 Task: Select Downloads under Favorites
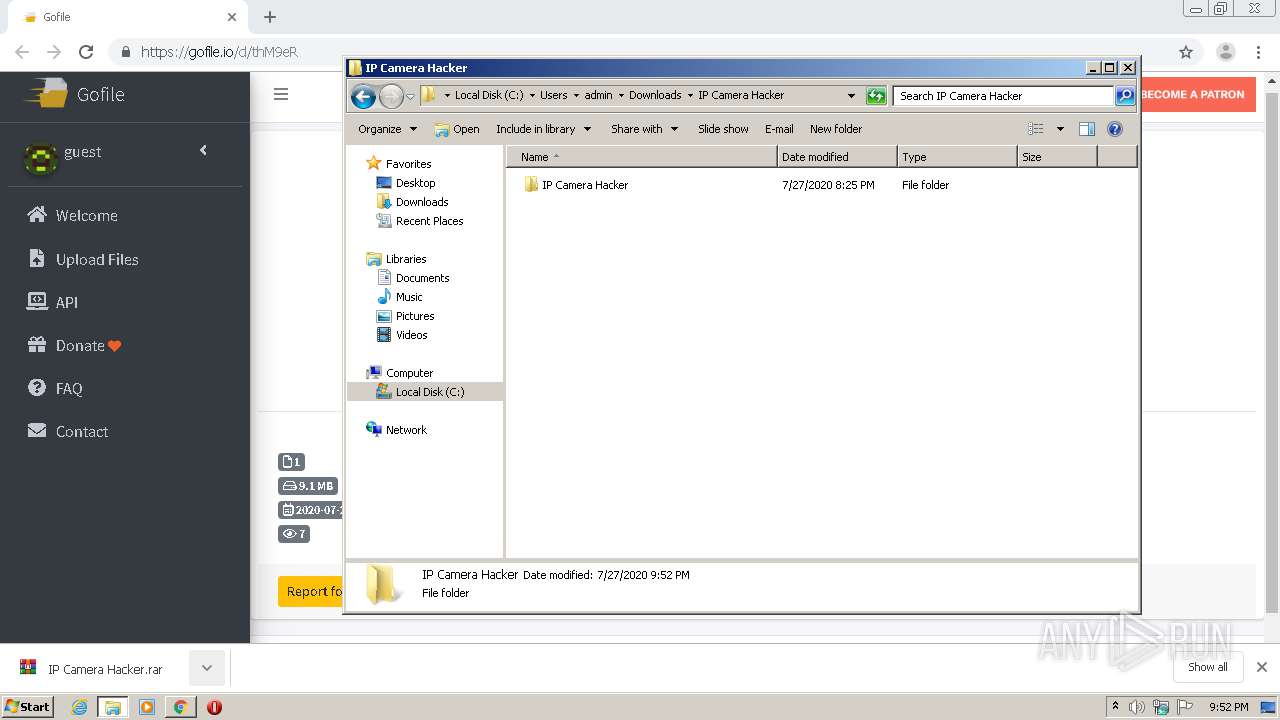[412, 202]
